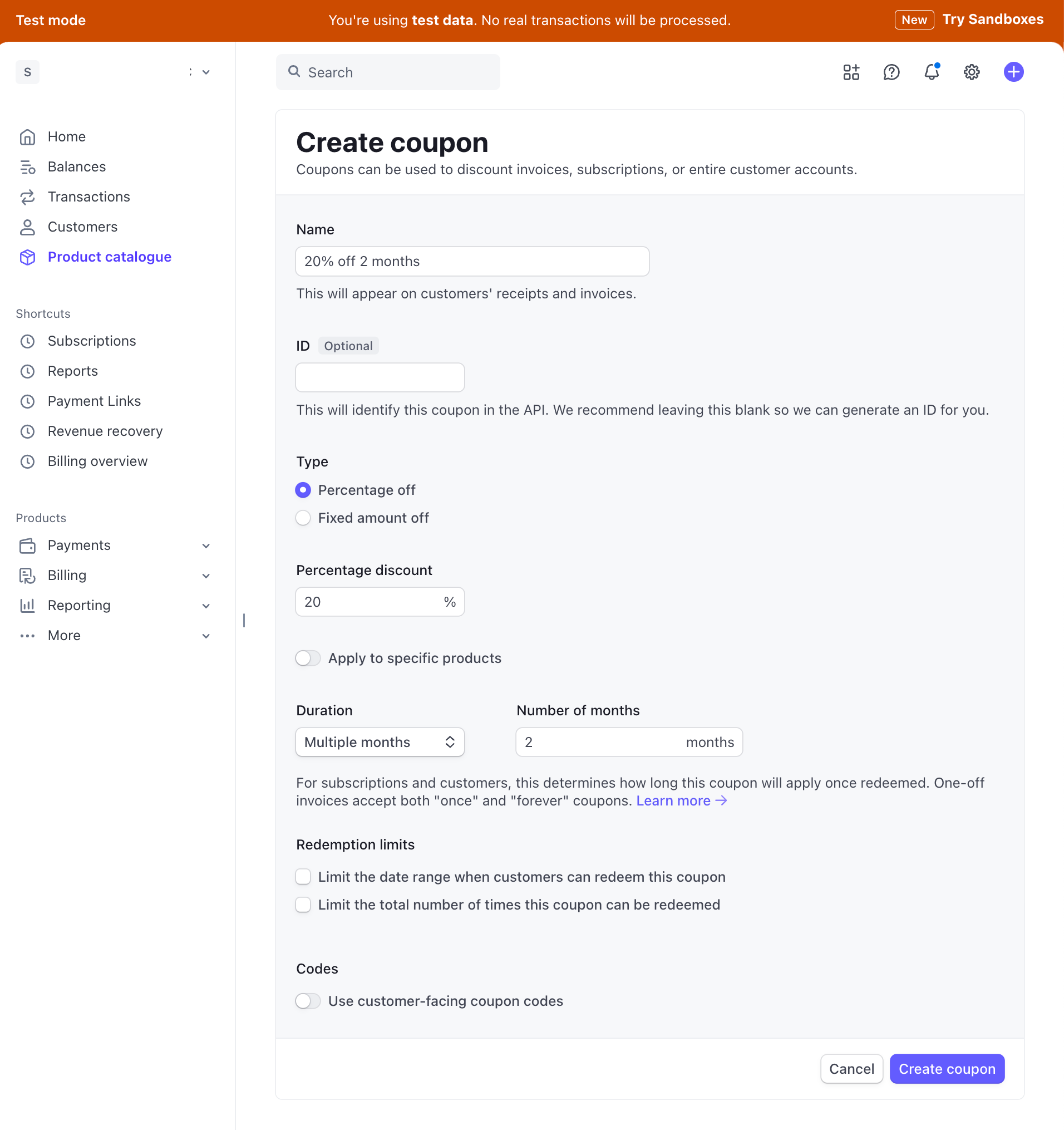Image resolution: width=1064 pixels, height=1130 pixels.
Task: Click the help question mark icon
Action: [x=891, y=72]
